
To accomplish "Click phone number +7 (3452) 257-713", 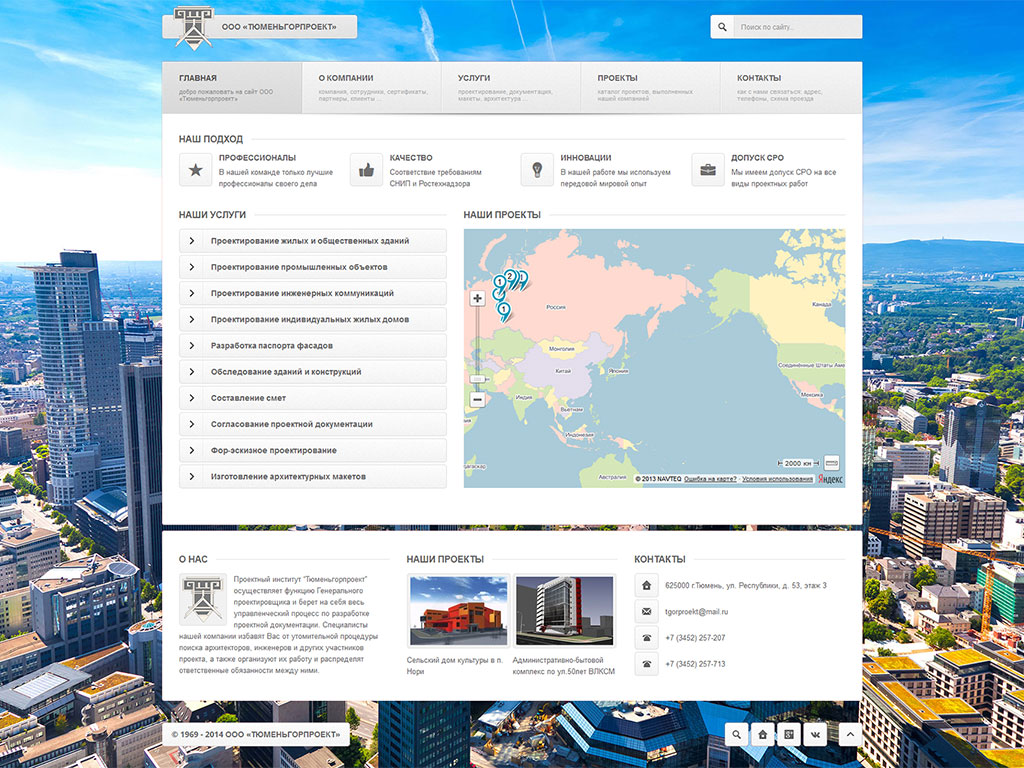I will [695, 664].
